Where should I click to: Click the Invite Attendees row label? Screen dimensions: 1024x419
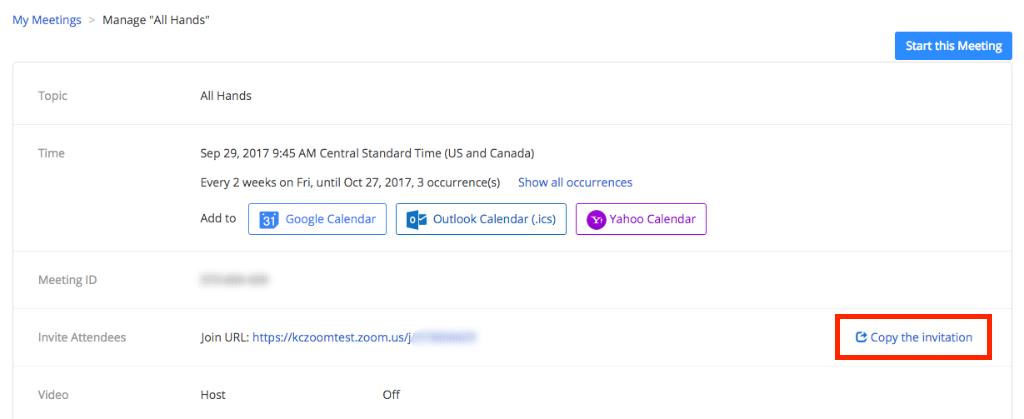click(82, 338)
